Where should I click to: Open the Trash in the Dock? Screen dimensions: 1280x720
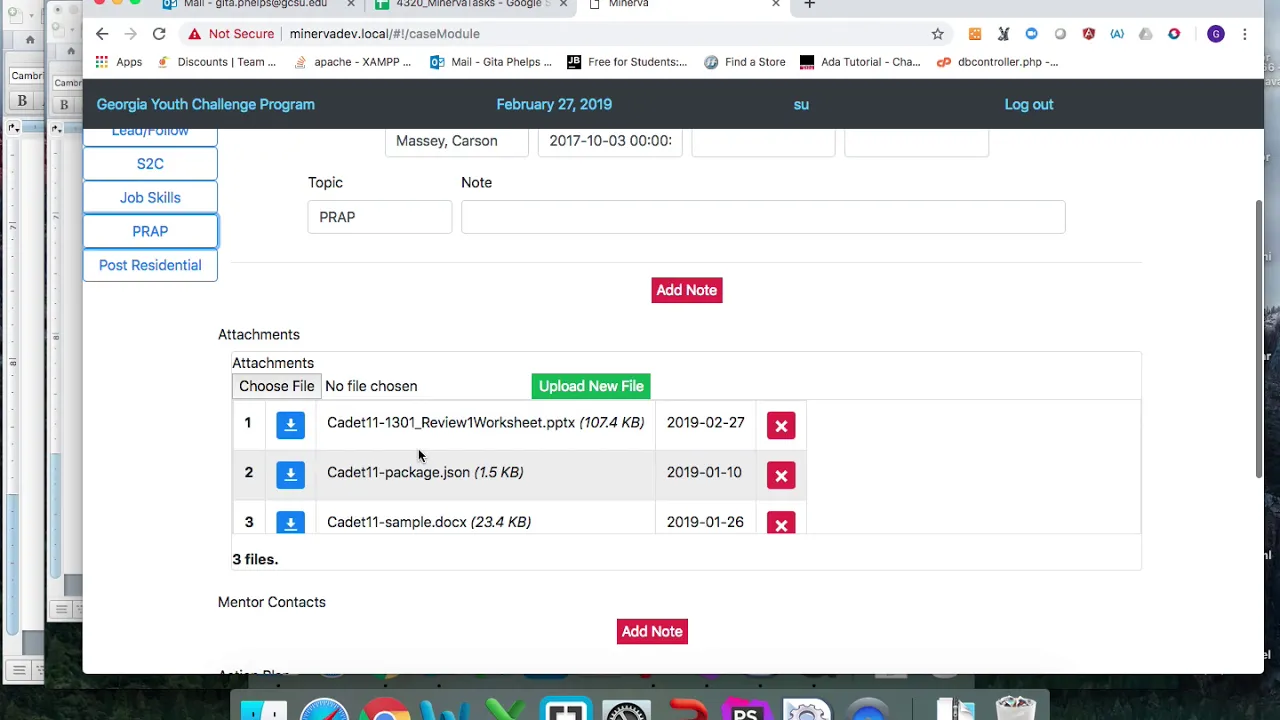(x=1016, y=708)
